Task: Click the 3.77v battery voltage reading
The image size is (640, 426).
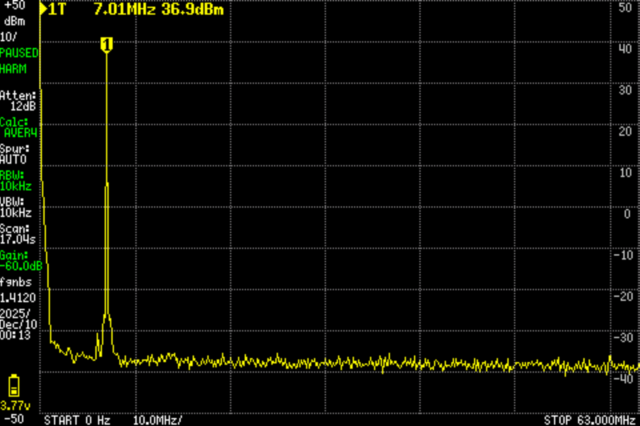Action: (14, 405)
